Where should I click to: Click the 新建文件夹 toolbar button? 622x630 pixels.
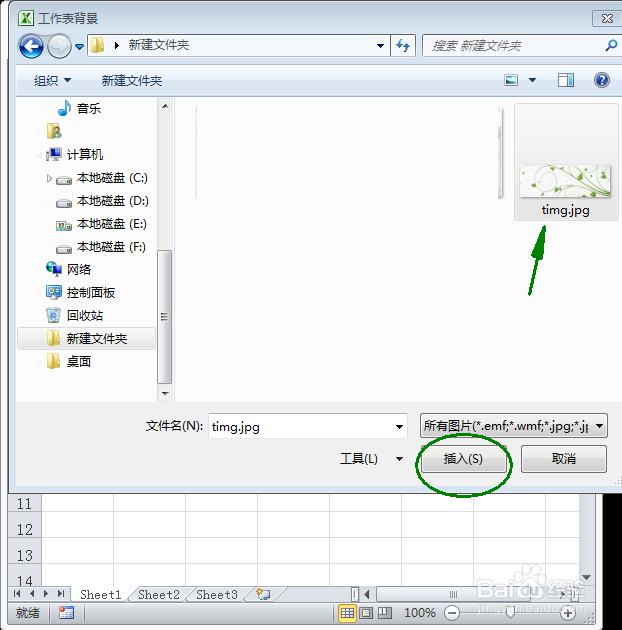(x=132, y=81)
